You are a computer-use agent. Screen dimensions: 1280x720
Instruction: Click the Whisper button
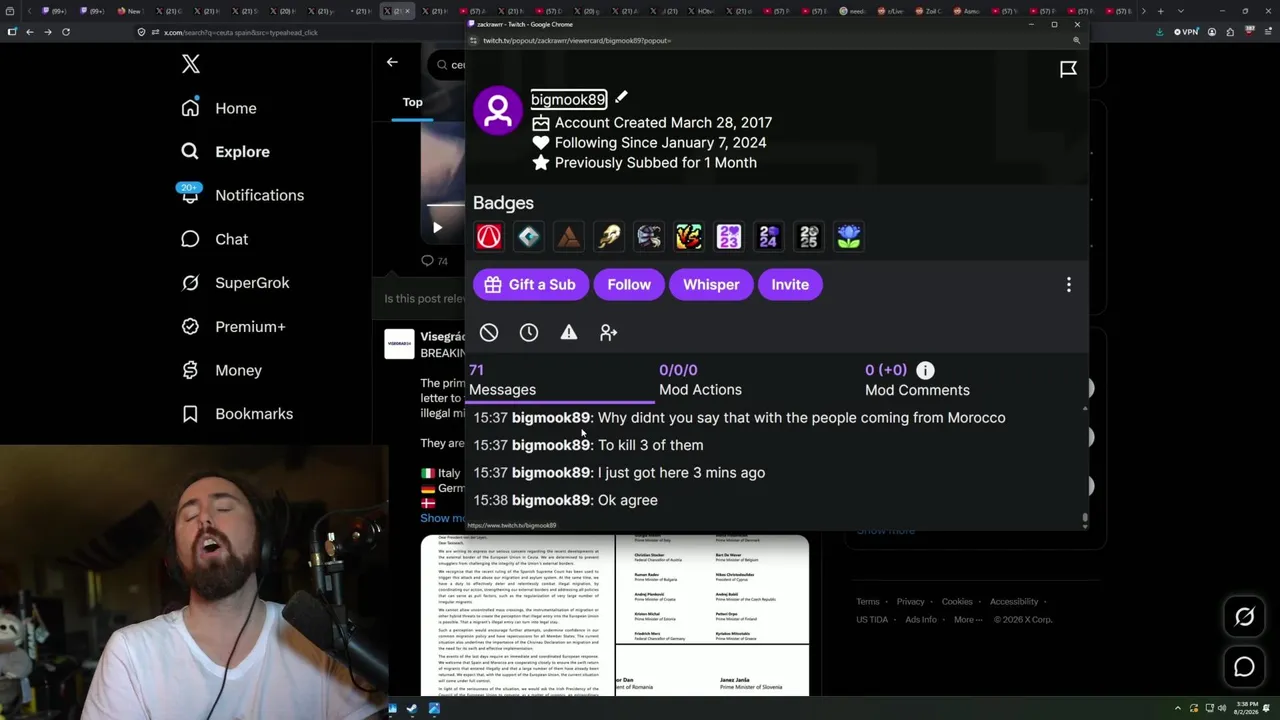[x=711, y=285]
